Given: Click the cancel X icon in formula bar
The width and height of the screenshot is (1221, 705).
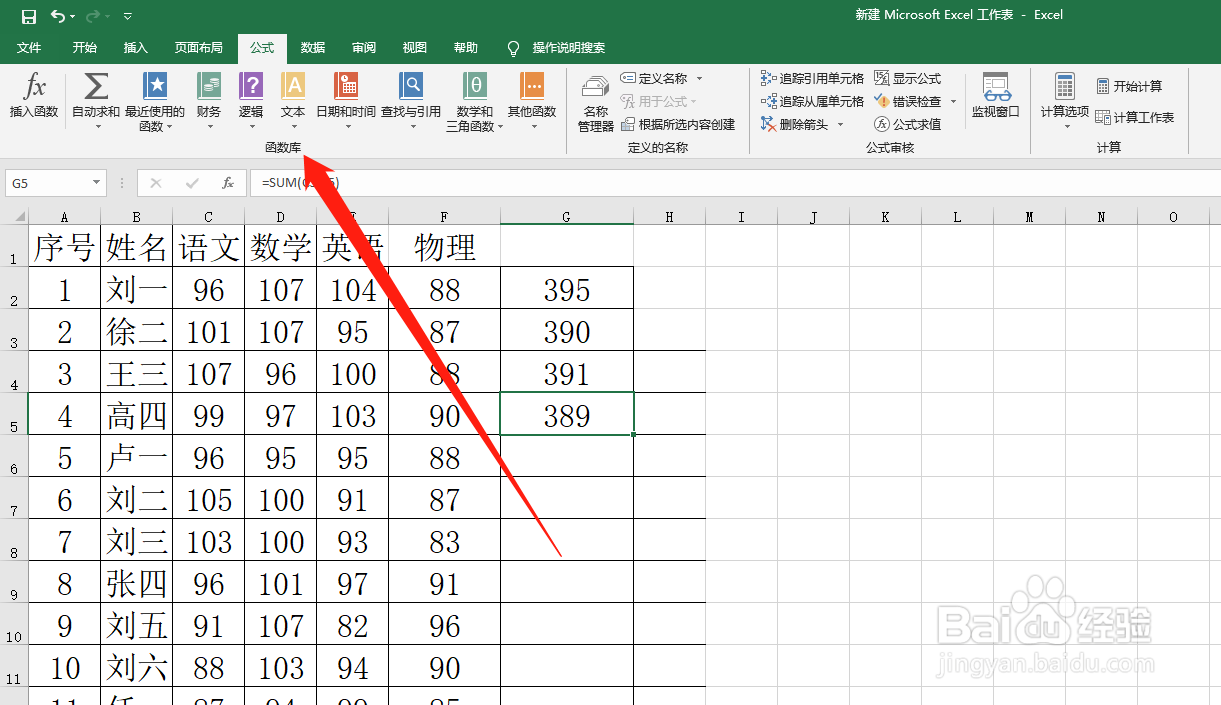Looking at the screenshot, I should pyautogui.click(x=155, y=183).
